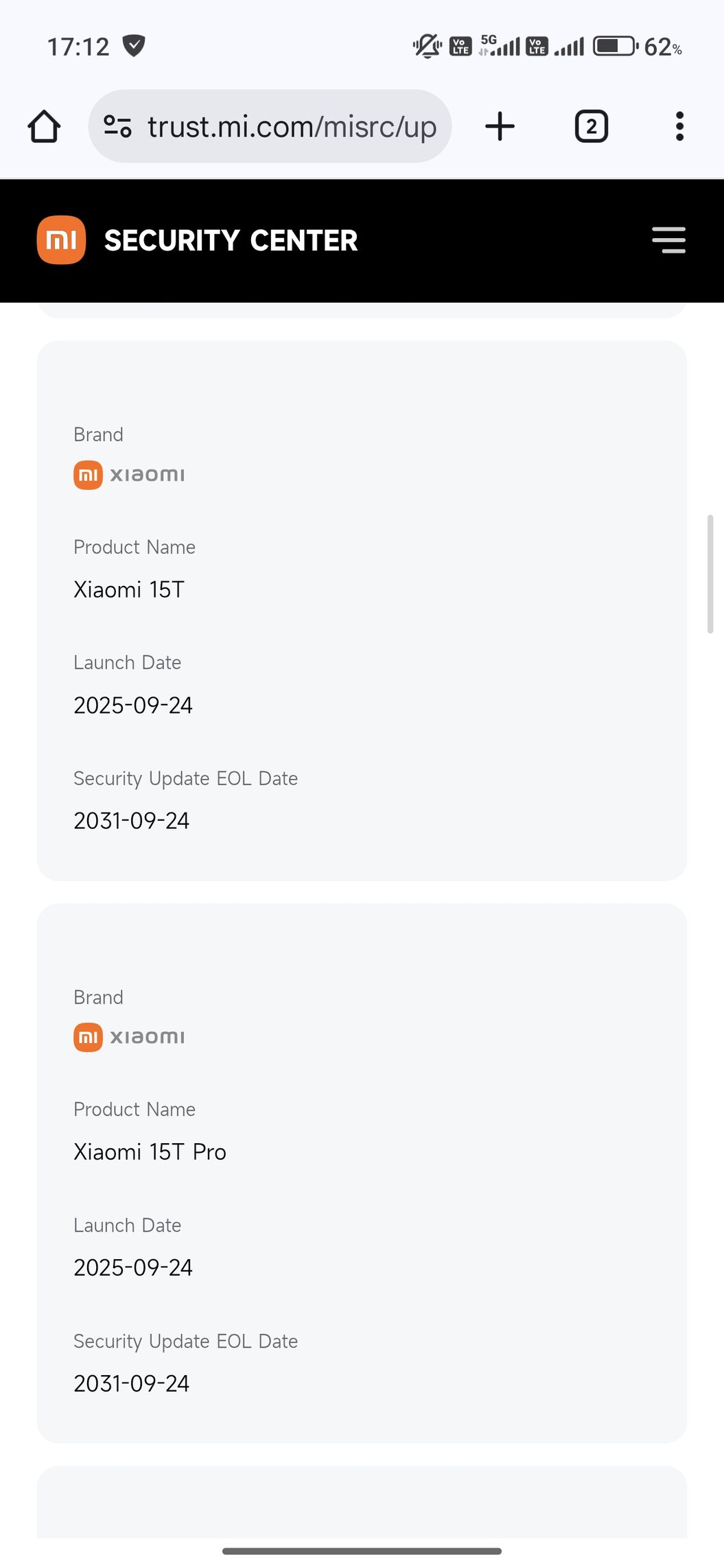Screen dimensions: 724x1568
Task: Tap Xiaomi brand logo in 15T Pro card
Action: 129,1037
